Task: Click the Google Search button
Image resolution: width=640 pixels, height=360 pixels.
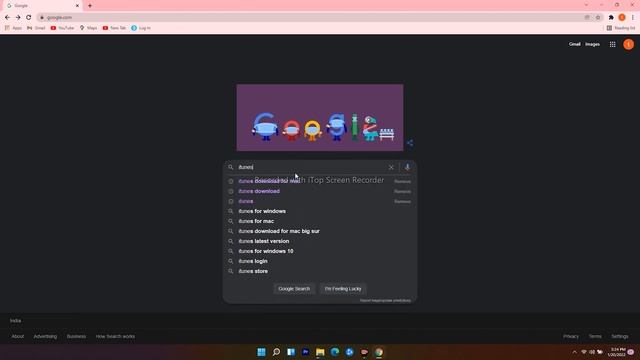Action: pos(294,289)
